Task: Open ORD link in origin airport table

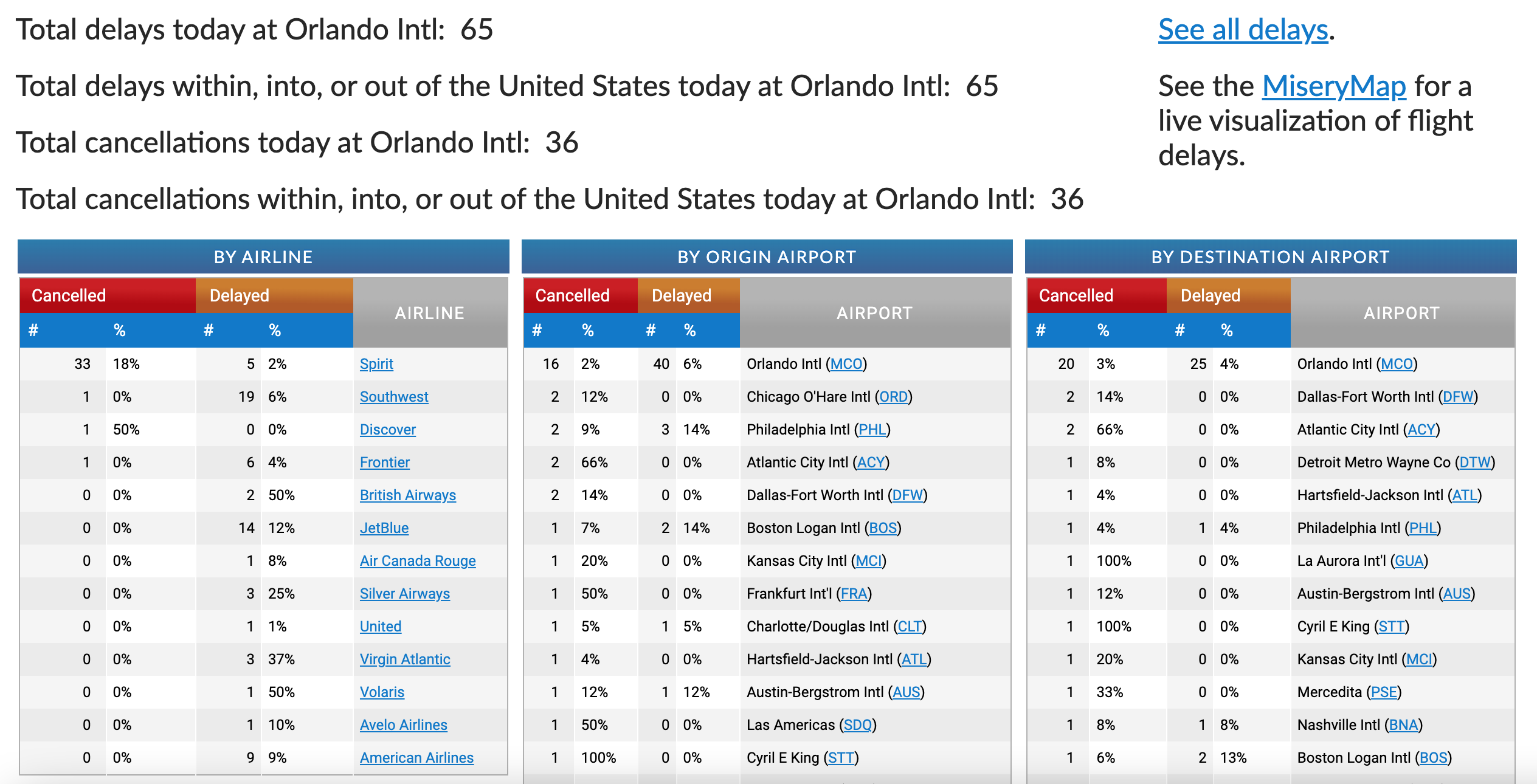Action: point(894,397)
